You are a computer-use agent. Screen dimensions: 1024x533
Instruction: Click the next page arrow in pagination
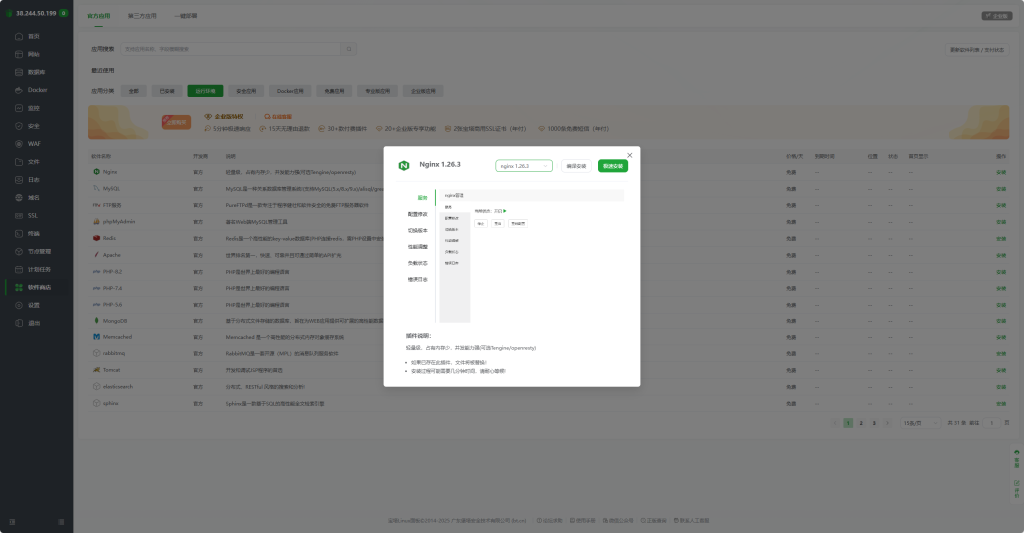[887, 423]
